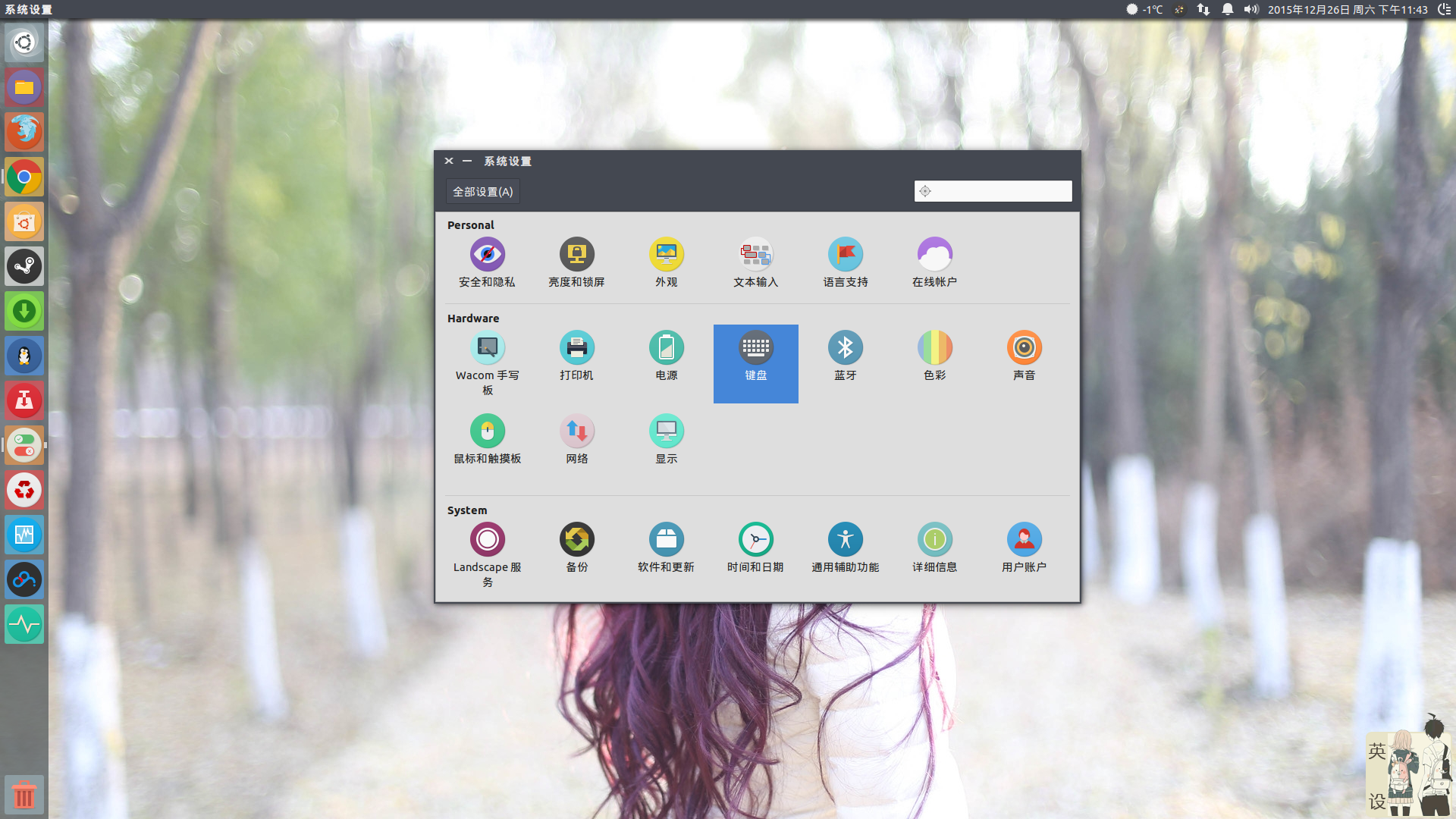Open session power menu in top panel
This screenshot has width=1456, height=819.
(1444, 10)
